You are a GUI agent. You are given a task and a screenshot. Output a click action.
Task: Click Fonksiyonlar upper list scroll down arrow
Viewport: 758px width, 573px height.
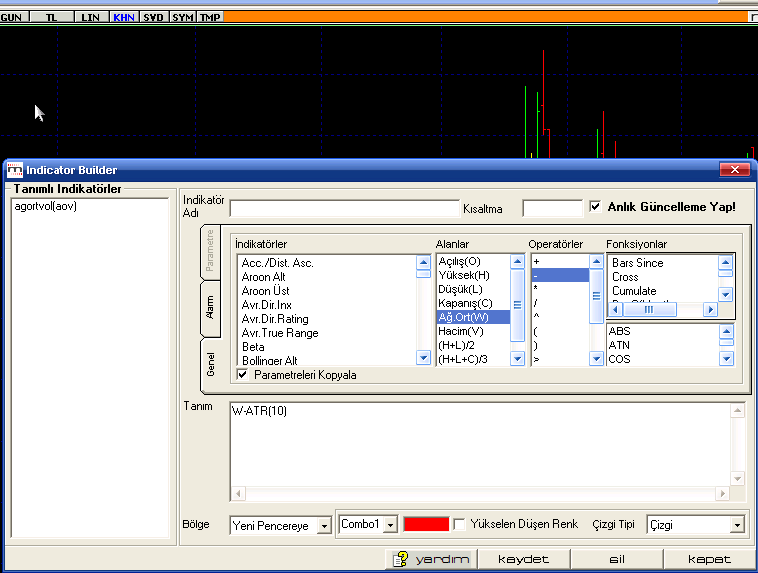tap(725, 294)
